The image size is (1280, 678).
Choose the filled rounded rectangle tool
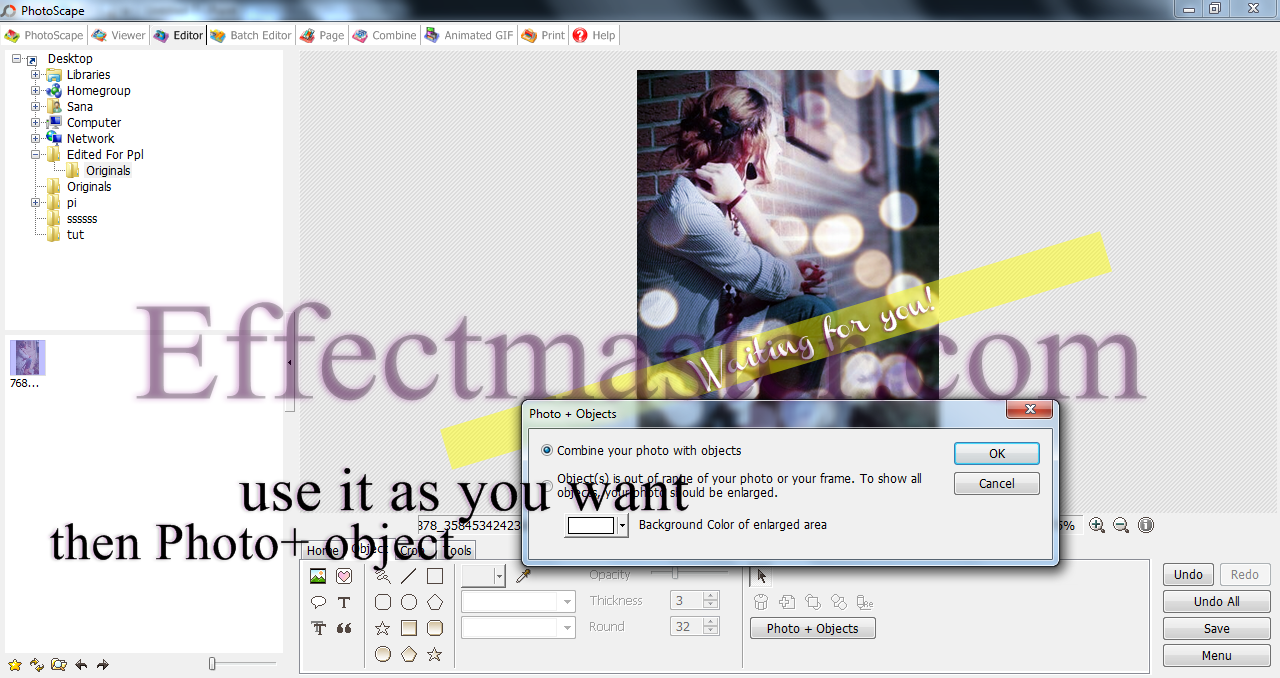point(435,628)
